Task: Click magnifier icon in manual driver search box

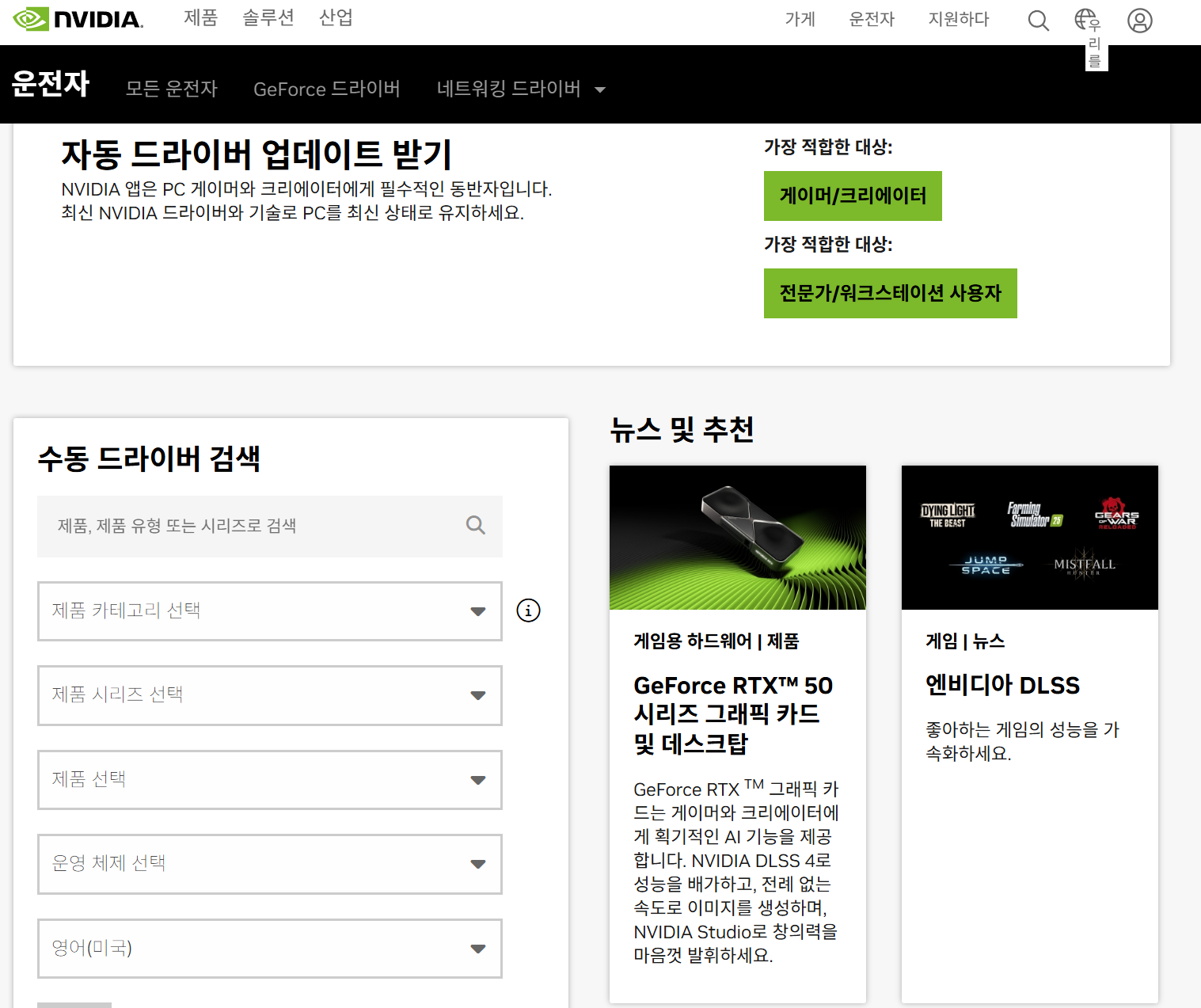Action: (x=475, y=525)
